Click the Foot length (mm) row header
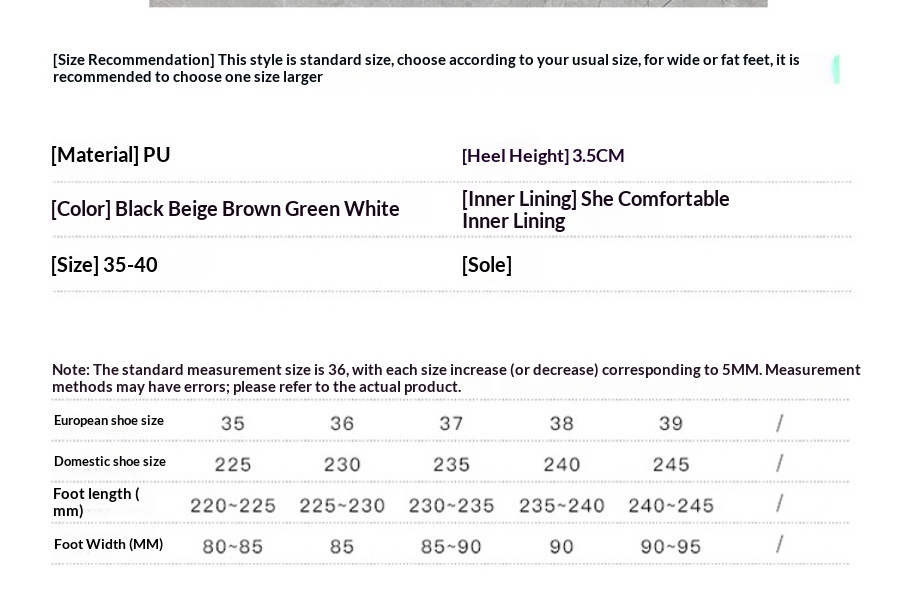Image resolution: width=915 pixels, height=600 pixels. pos(96,502)
